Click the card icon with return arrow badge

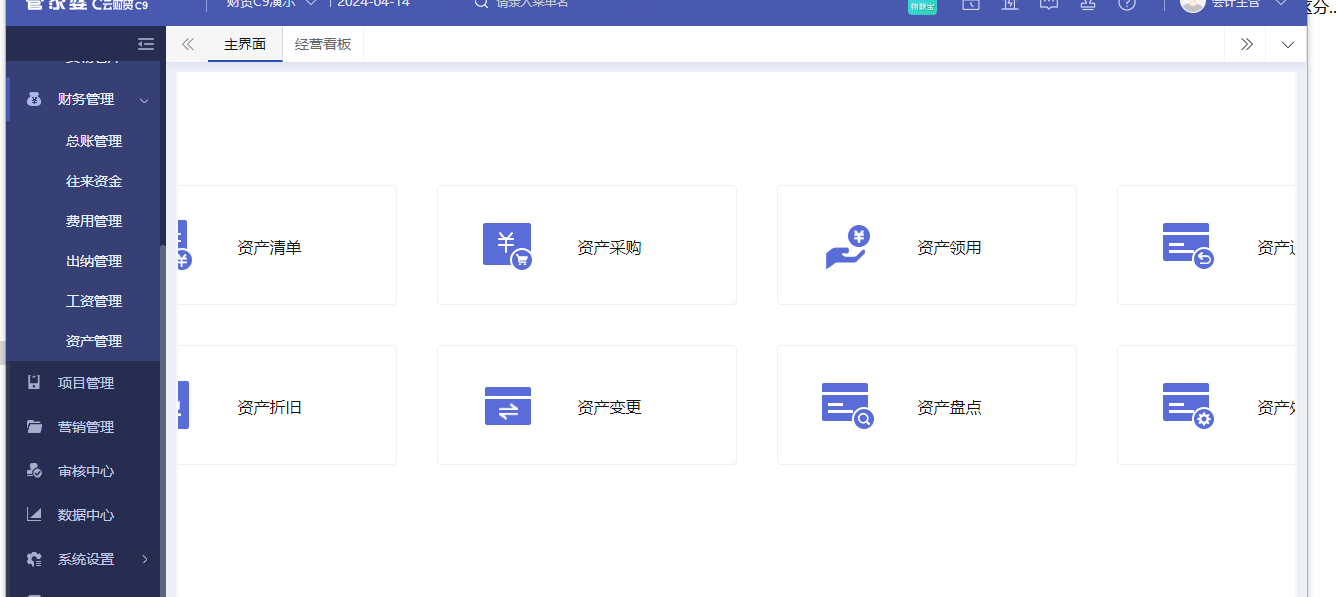coord(1188,245)
